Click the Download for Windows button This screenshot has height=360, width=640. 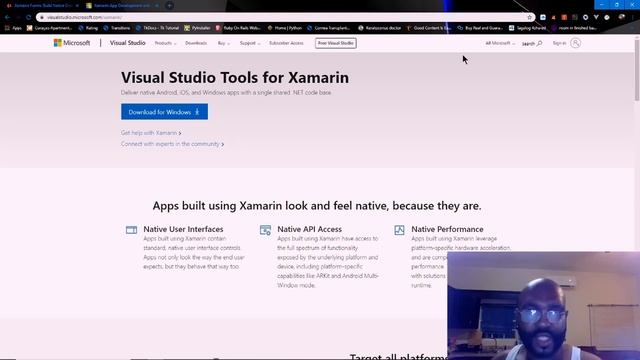click(x=164, y=111)
